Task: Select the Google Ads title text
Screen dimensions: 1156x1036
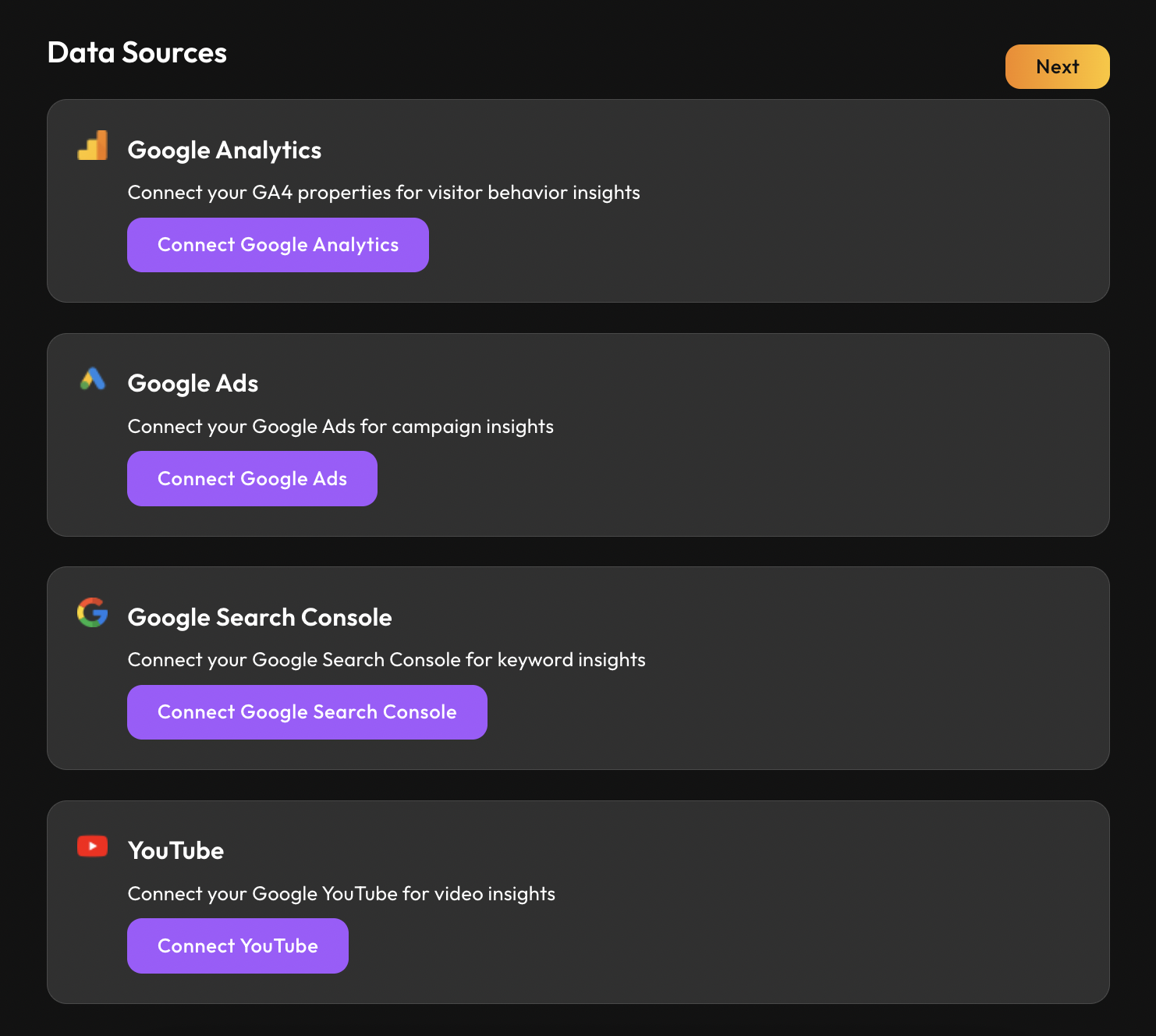Action: (x=193, y=384)
